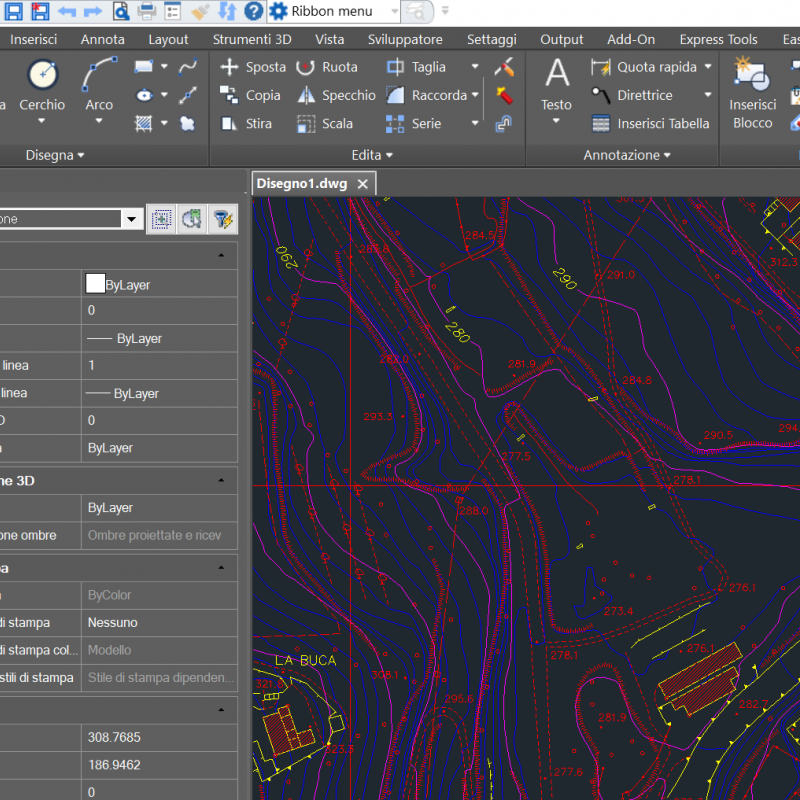Screen dimensions: 800x800
Task: Open the help question mark icon
Action: (x=254, y=11)
